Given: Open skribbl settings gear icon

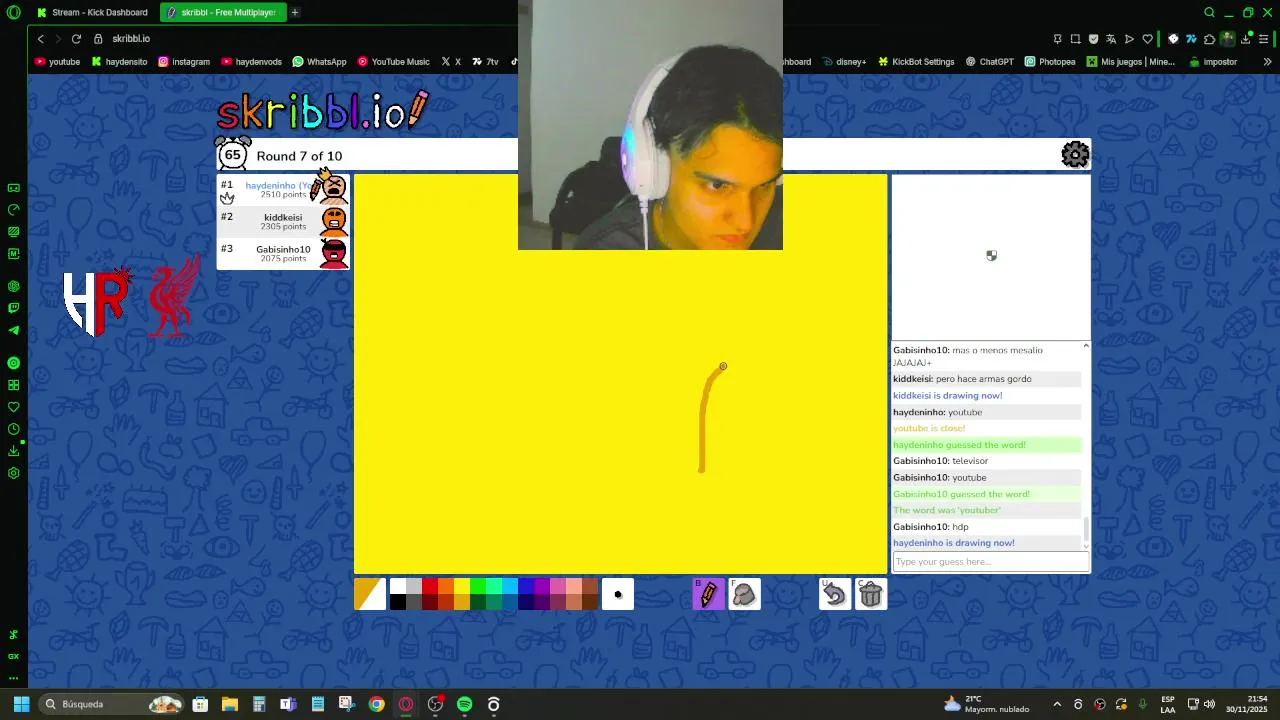Looking at the screenshot, I should [x=1075, y=155].
